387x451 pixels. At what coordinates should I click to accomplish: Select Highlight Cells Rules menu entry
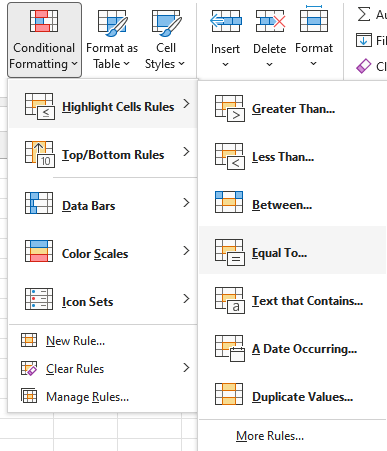[103, 105]
